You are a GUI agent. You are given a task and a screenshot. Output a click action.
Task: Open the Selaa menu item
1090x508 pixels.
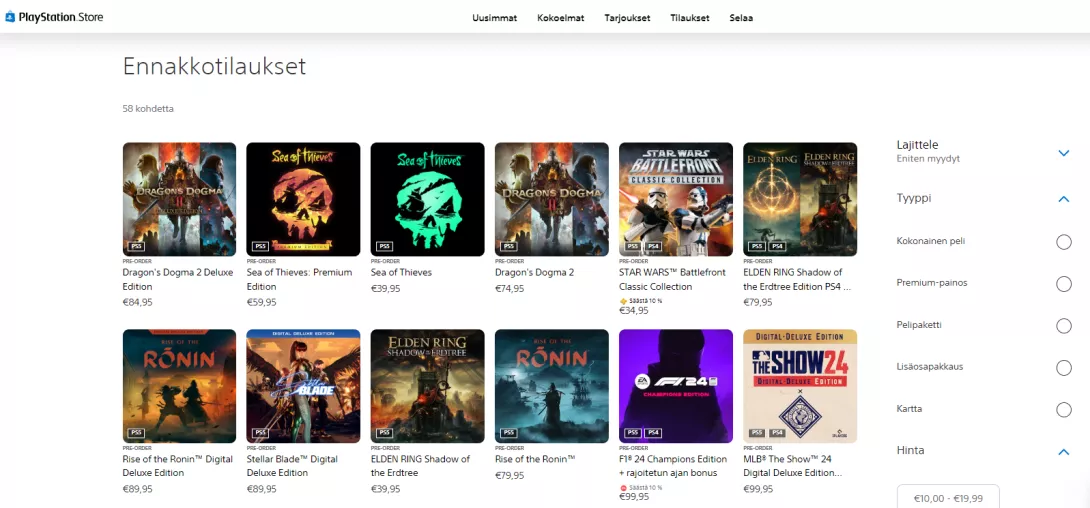[x=741, y=18]
